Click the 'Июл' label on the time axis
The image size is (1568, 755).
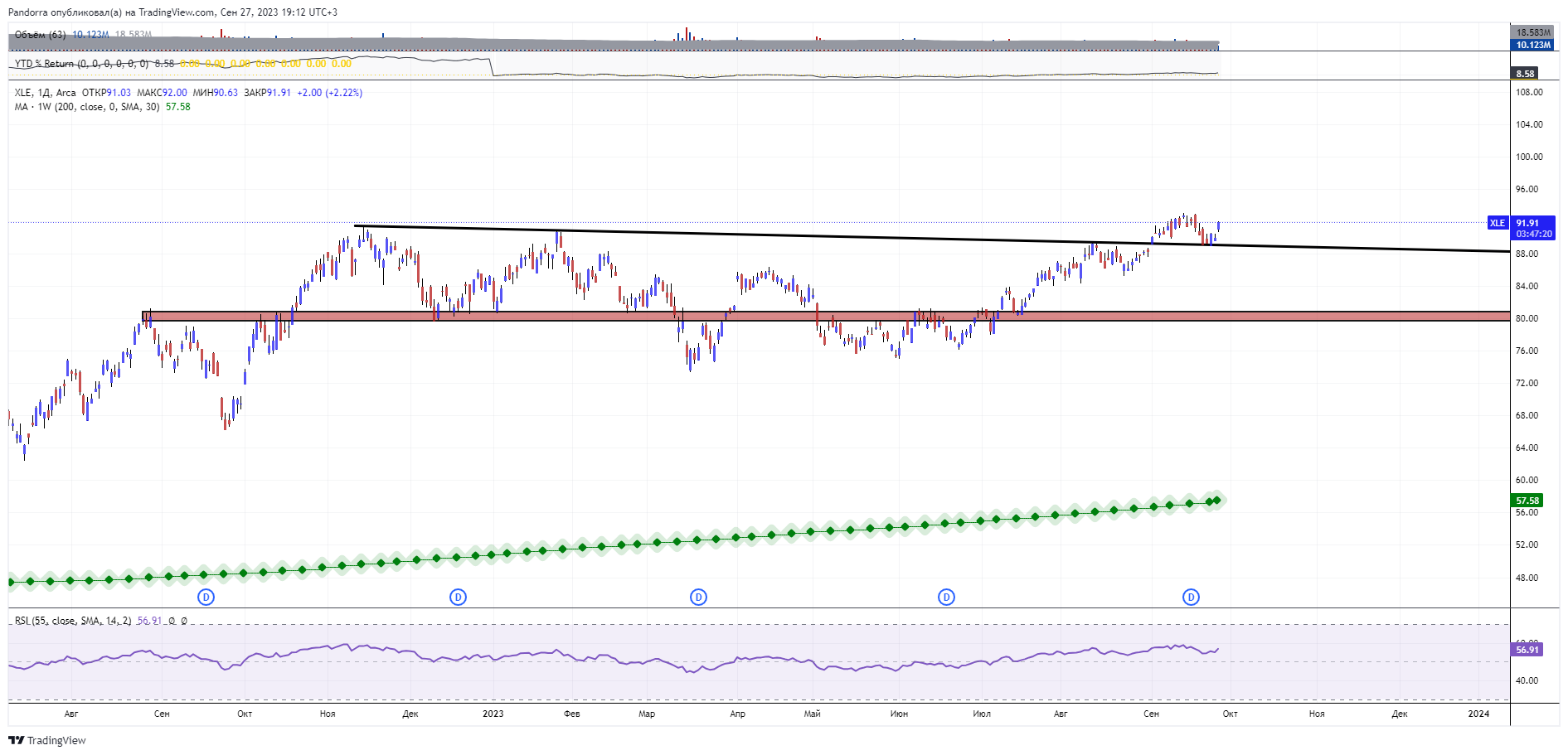pos(982,714)
